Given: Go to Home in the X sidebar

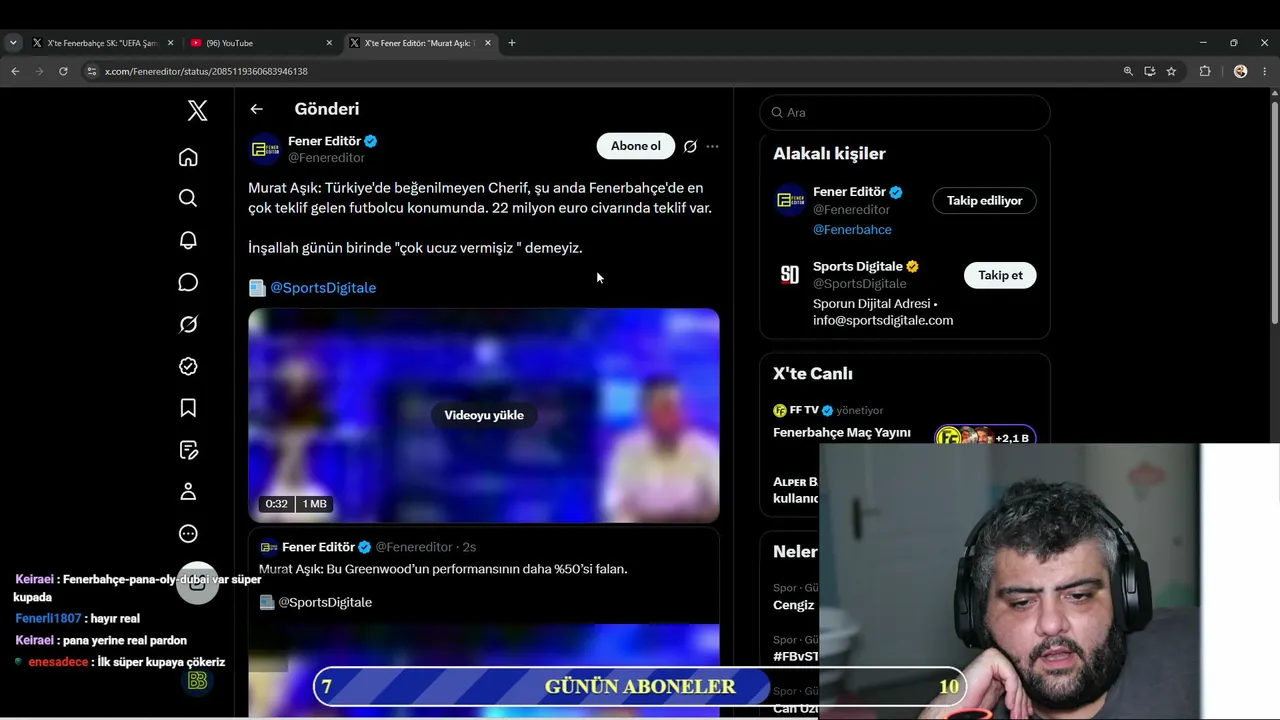Looking at the screenshot, I should [x=188, y=157].
